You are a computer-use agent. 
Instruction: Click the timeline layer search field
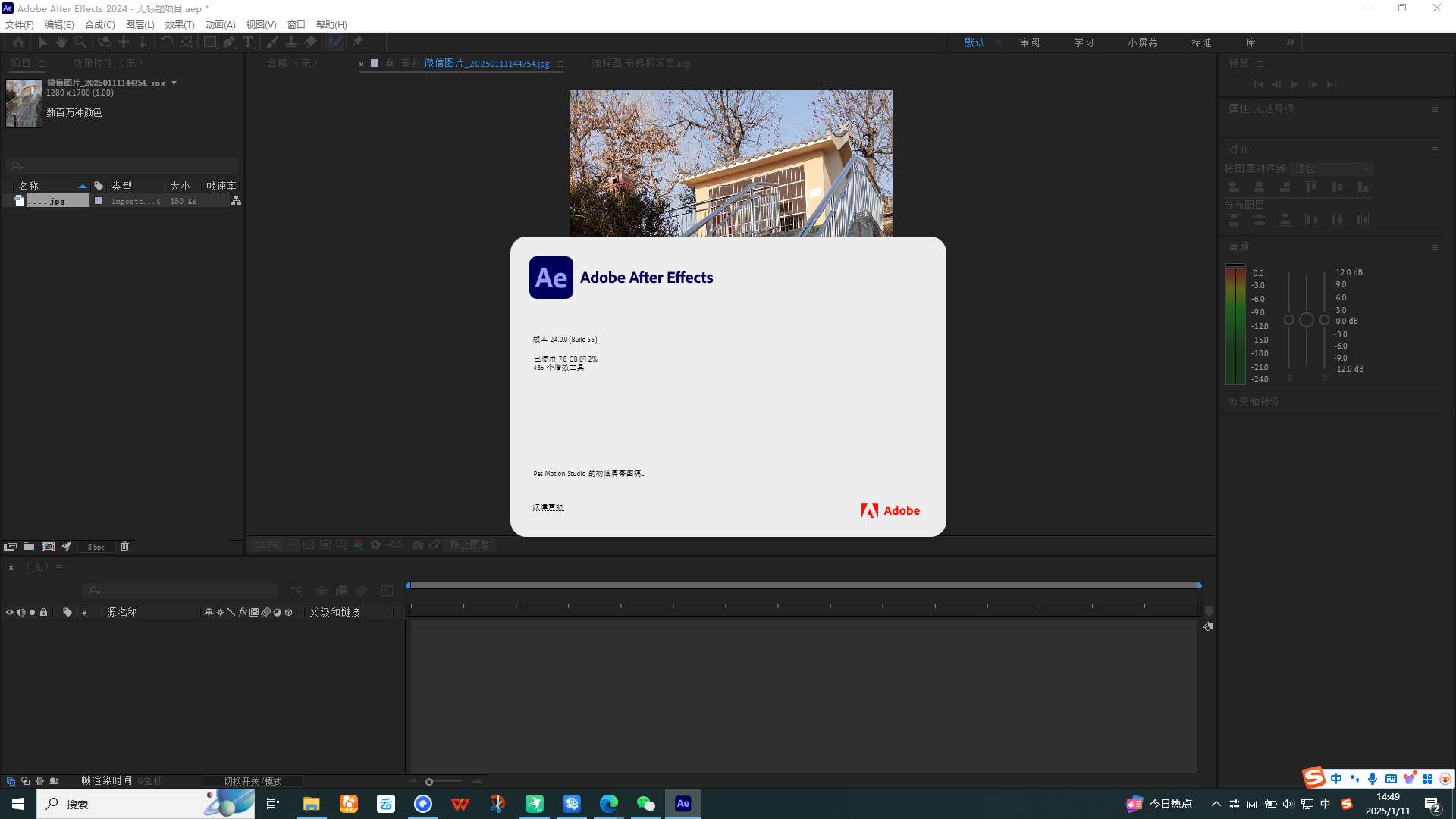180,591
